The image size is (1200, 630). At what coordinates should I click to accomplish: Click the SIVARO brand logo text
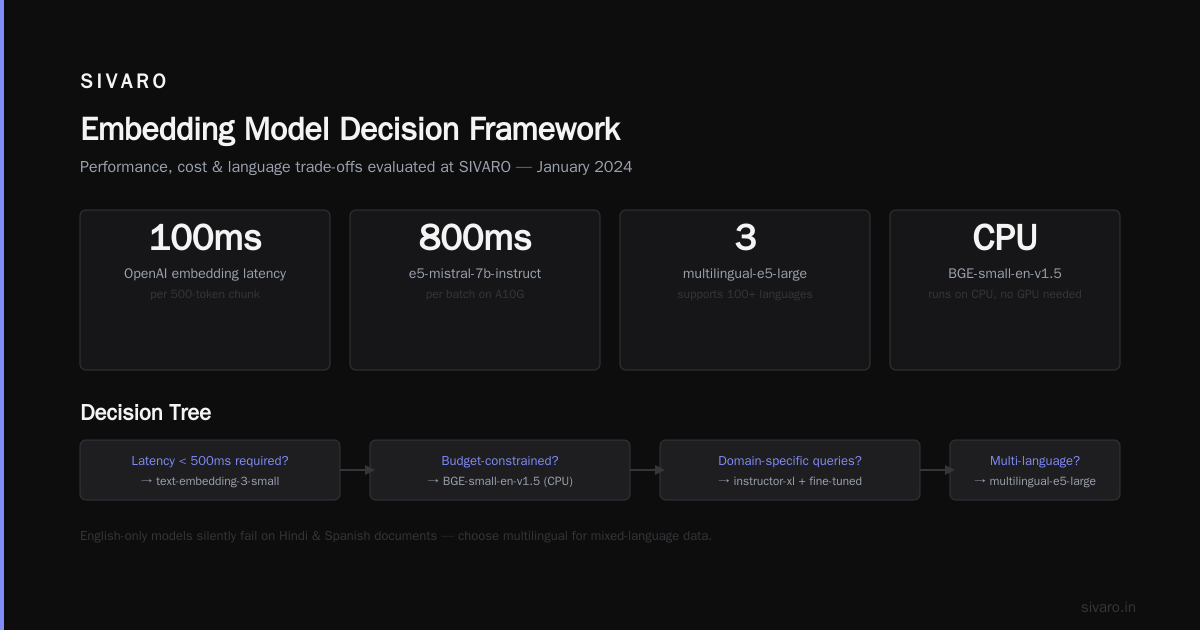tap(124, 82)
